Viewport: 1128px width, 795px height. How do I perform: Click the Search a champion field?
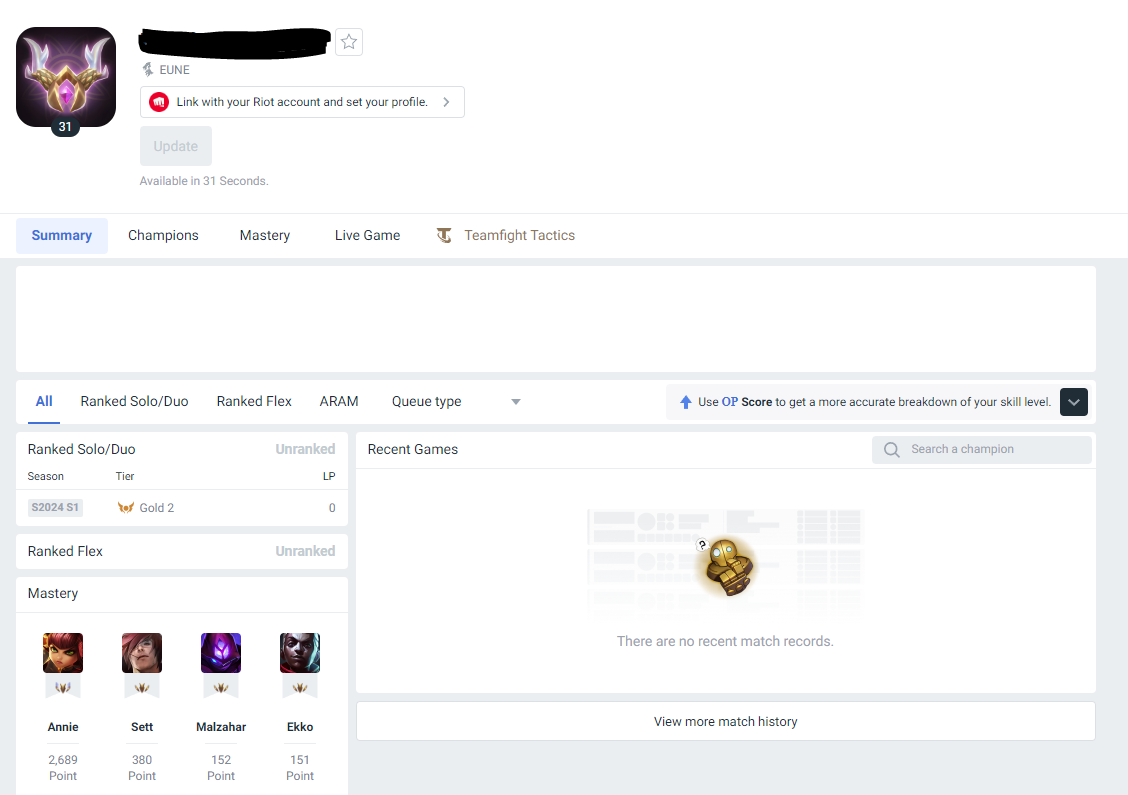click(x=981, y=450)
